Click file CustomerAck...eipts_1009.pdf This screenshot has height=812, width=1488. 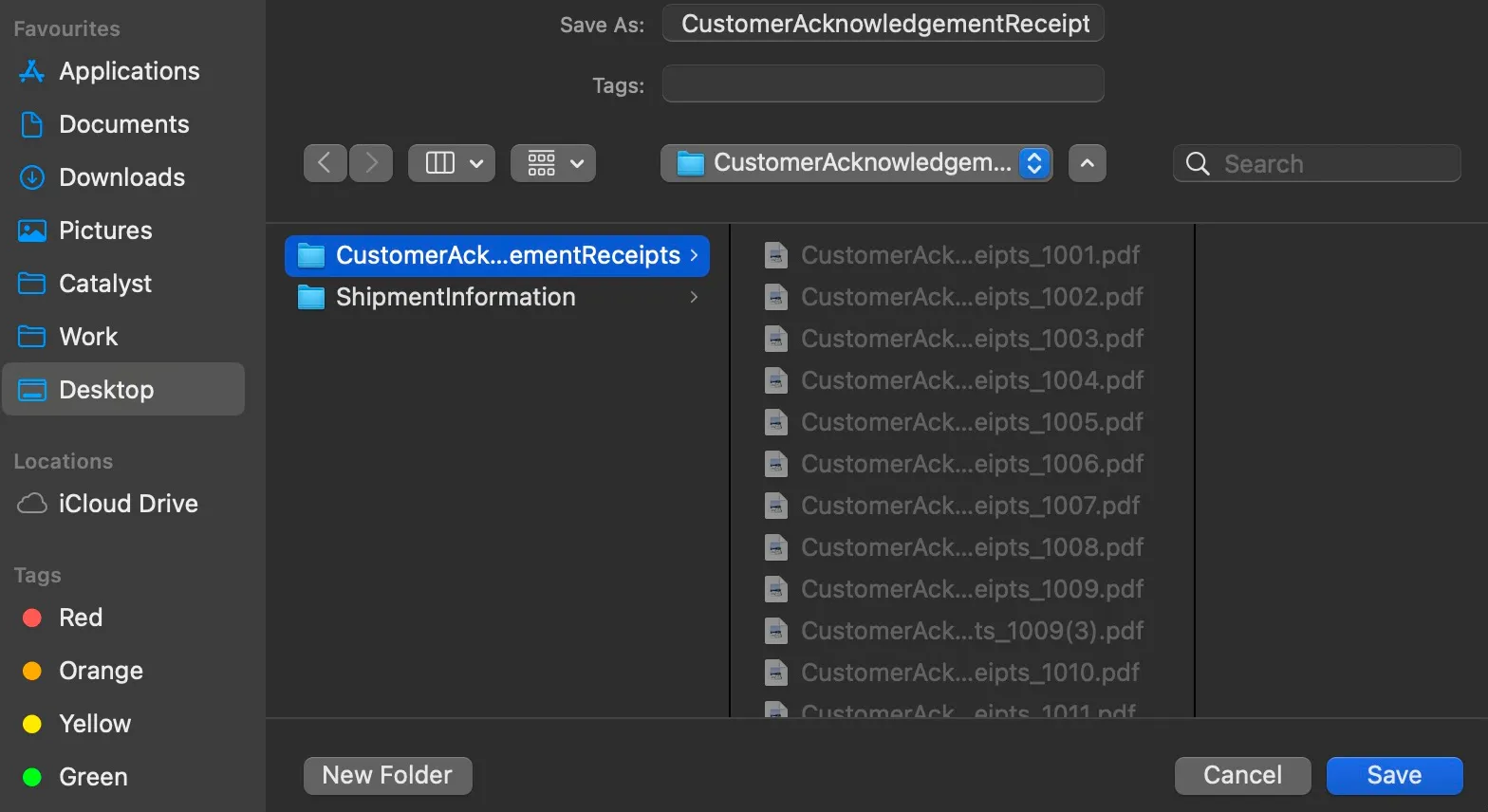[962, 589]
